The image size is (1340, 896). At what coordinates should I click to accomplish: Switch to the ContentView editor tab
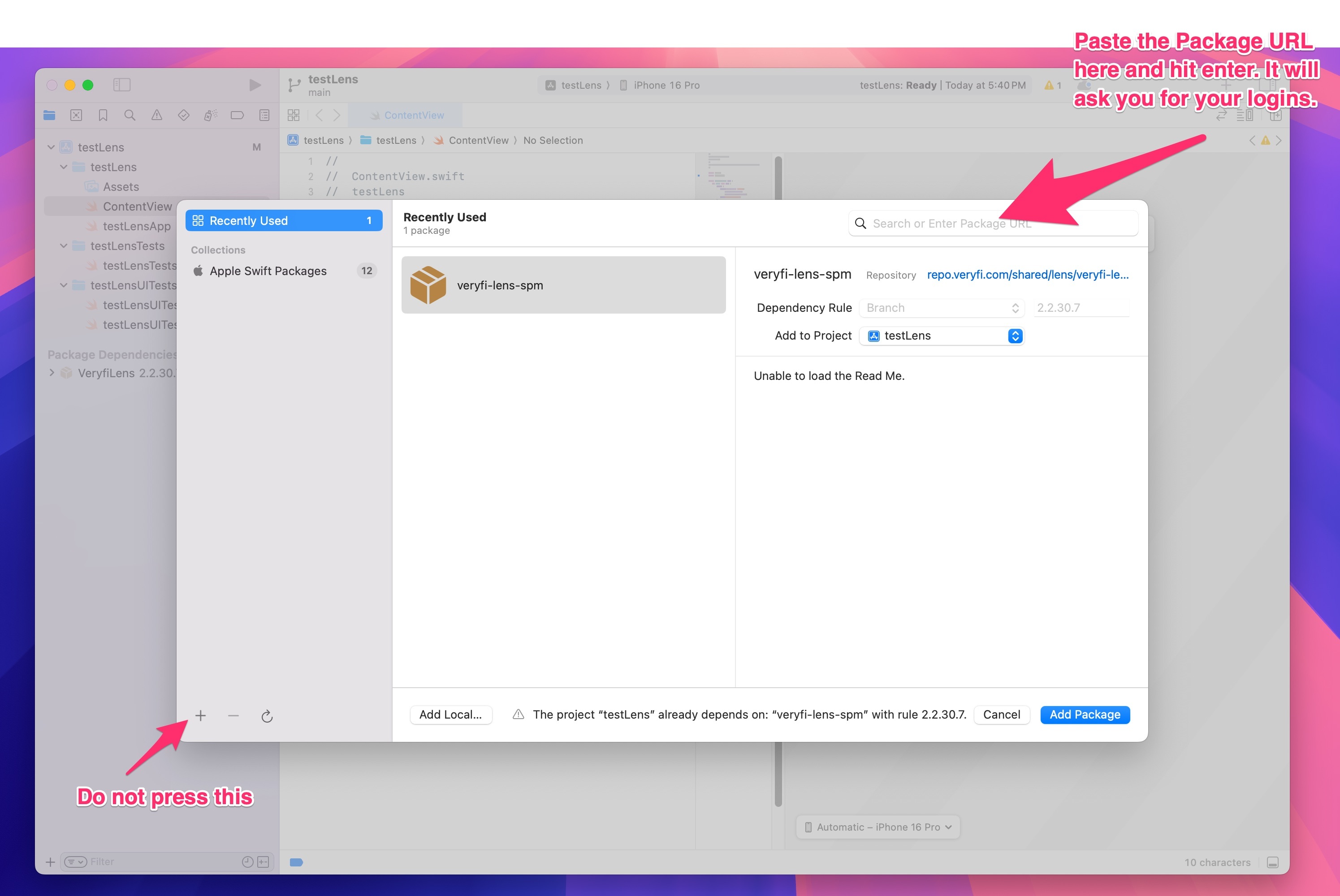[406, 116]
